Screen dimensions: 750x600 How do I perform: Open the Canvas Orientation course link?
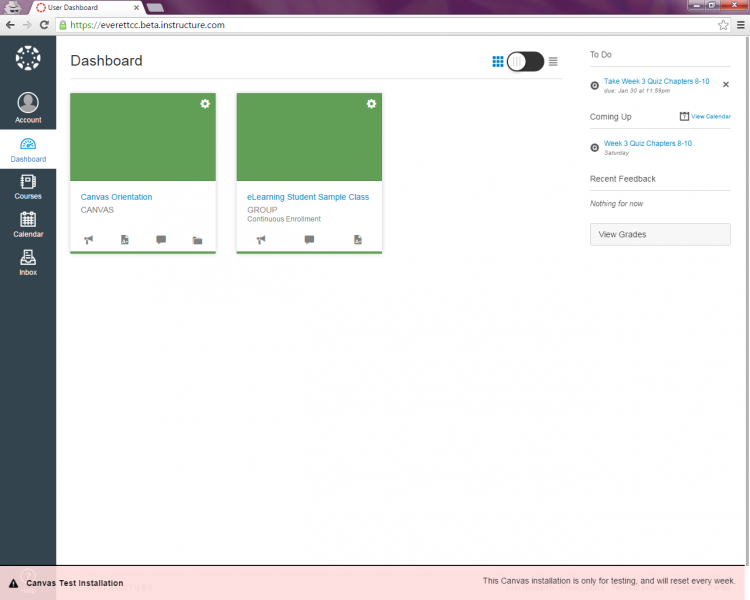coord(116,197)
